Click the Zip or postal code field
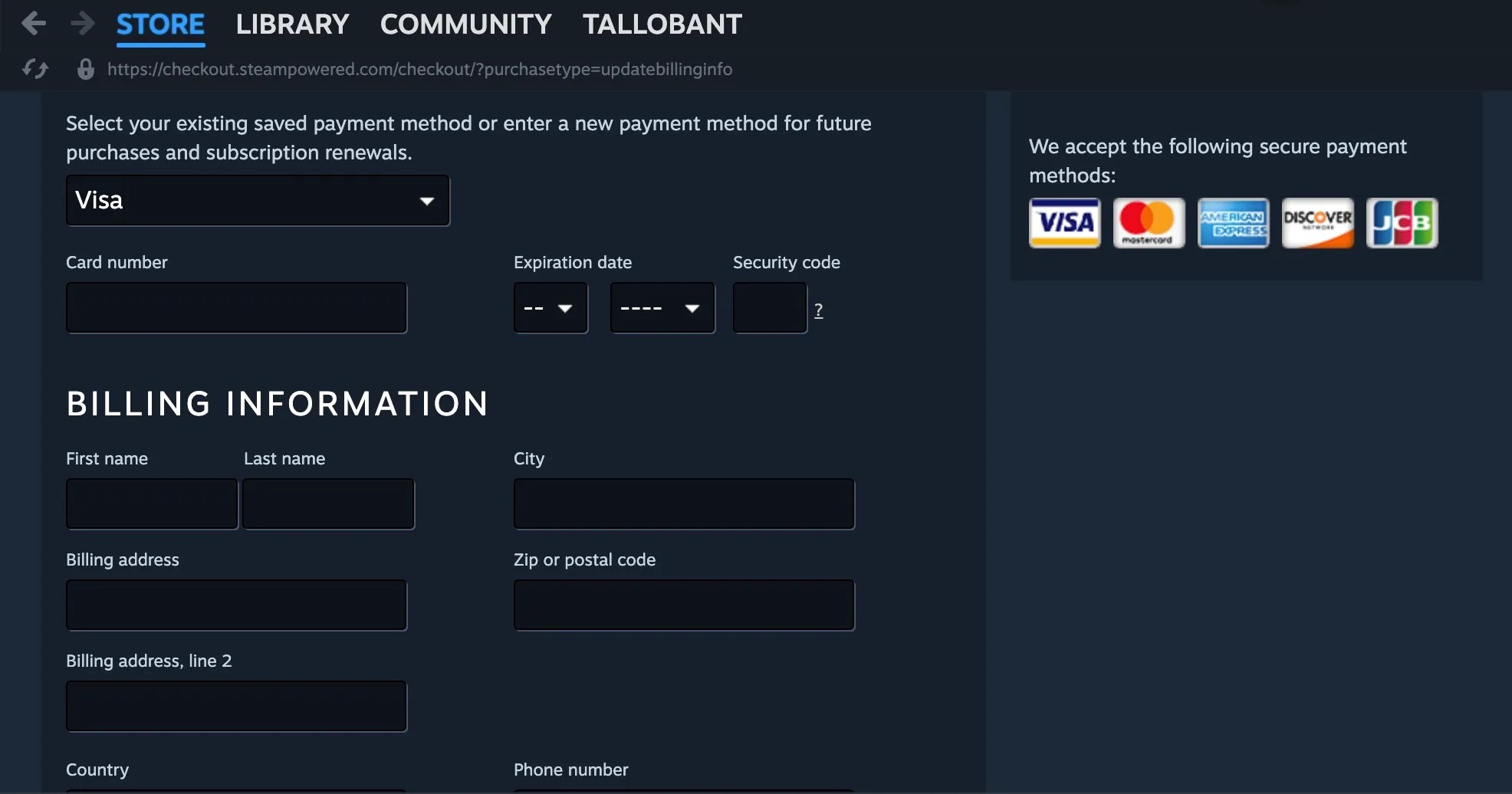Screen dimensions: 1512x794 (683, 605)
